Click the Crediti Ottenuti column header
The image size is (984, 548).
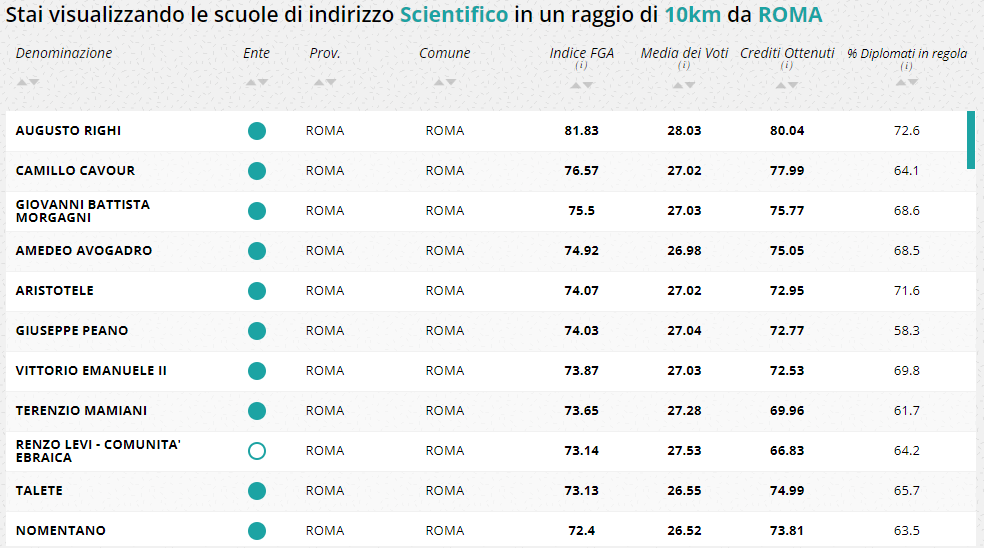point(787,53)
